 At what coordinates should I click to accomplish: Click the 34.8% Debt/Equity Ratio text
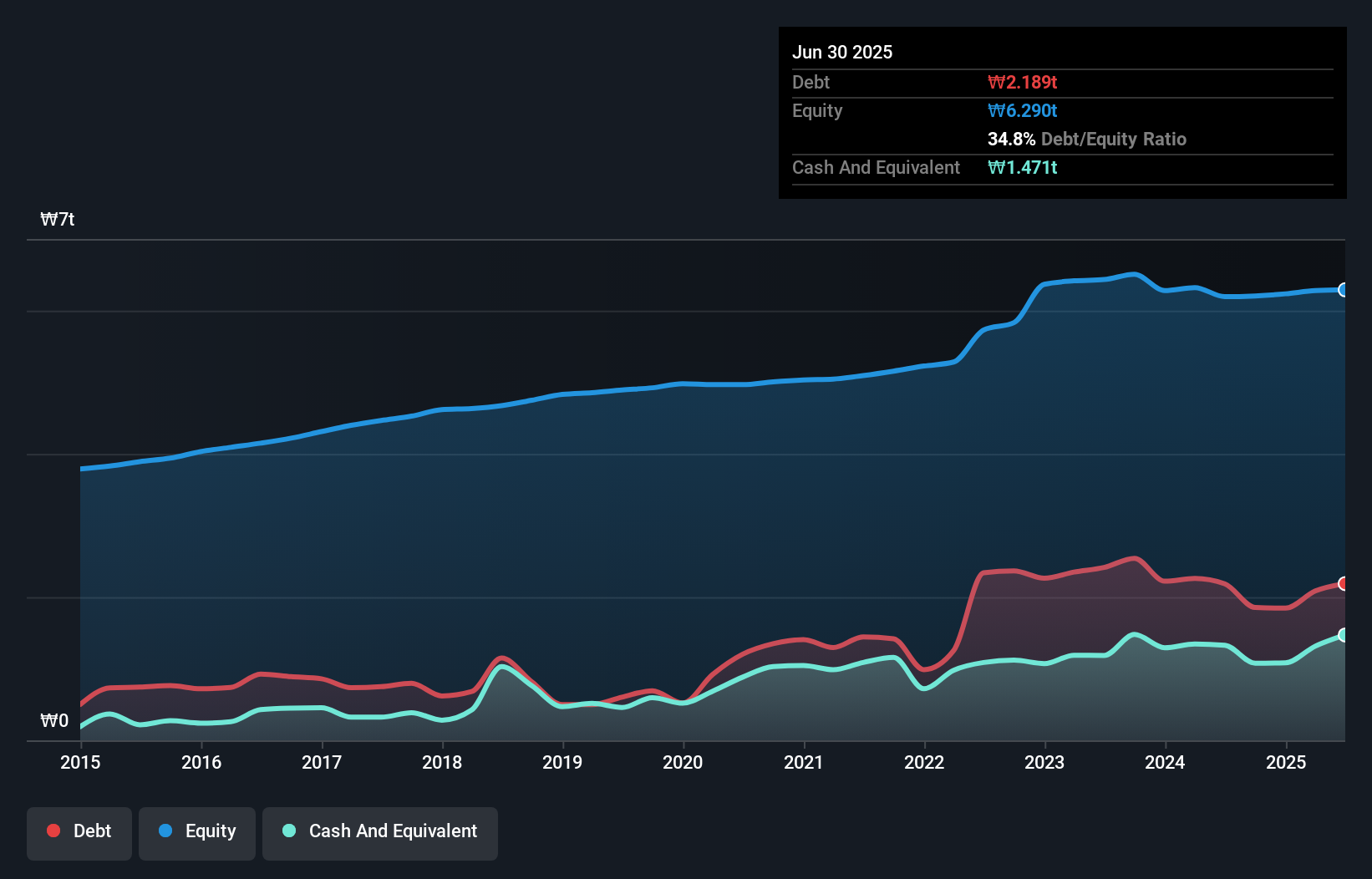pos(1086,139)
